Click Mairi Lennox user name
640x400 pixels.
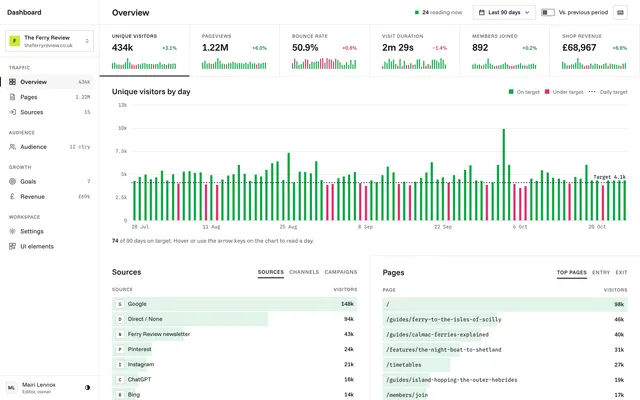coord(39,385)
